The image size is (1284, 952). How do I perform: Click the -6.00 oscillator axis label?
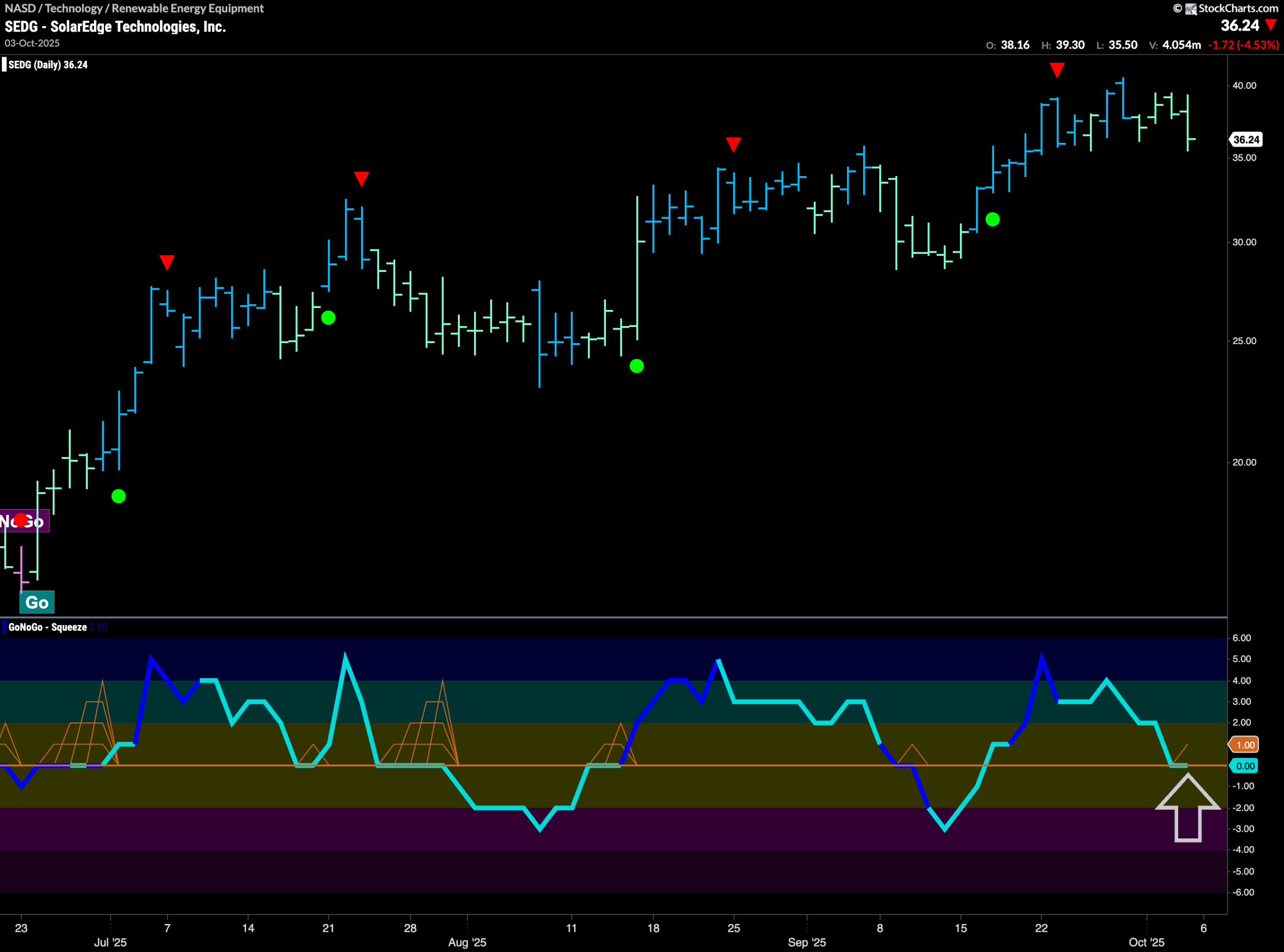pos(1243,892)
